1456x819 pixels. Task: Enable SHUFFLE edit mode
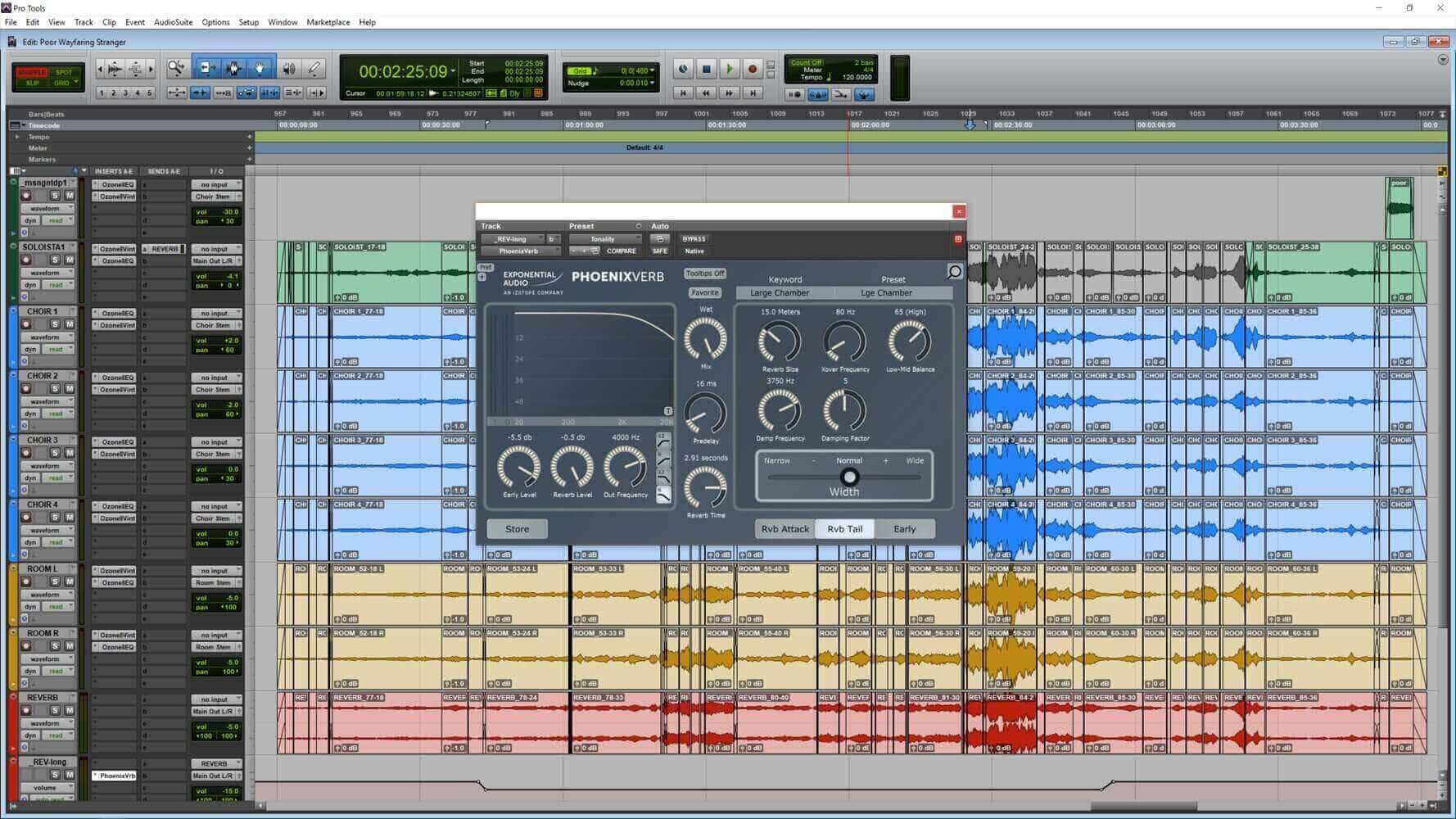pos(32,72)
